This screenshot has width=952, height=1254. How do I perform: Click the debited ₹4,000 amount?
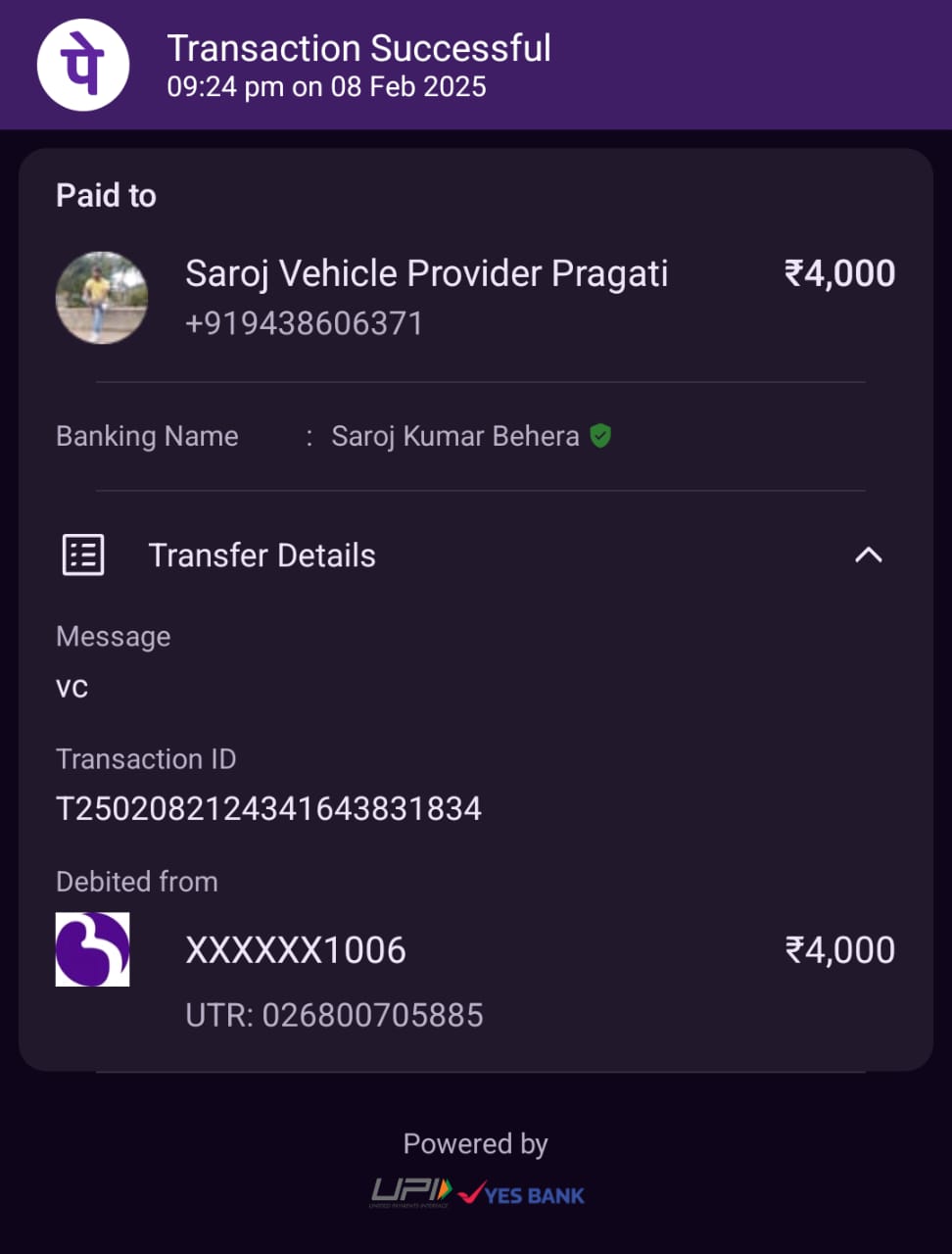pos(839,950)
